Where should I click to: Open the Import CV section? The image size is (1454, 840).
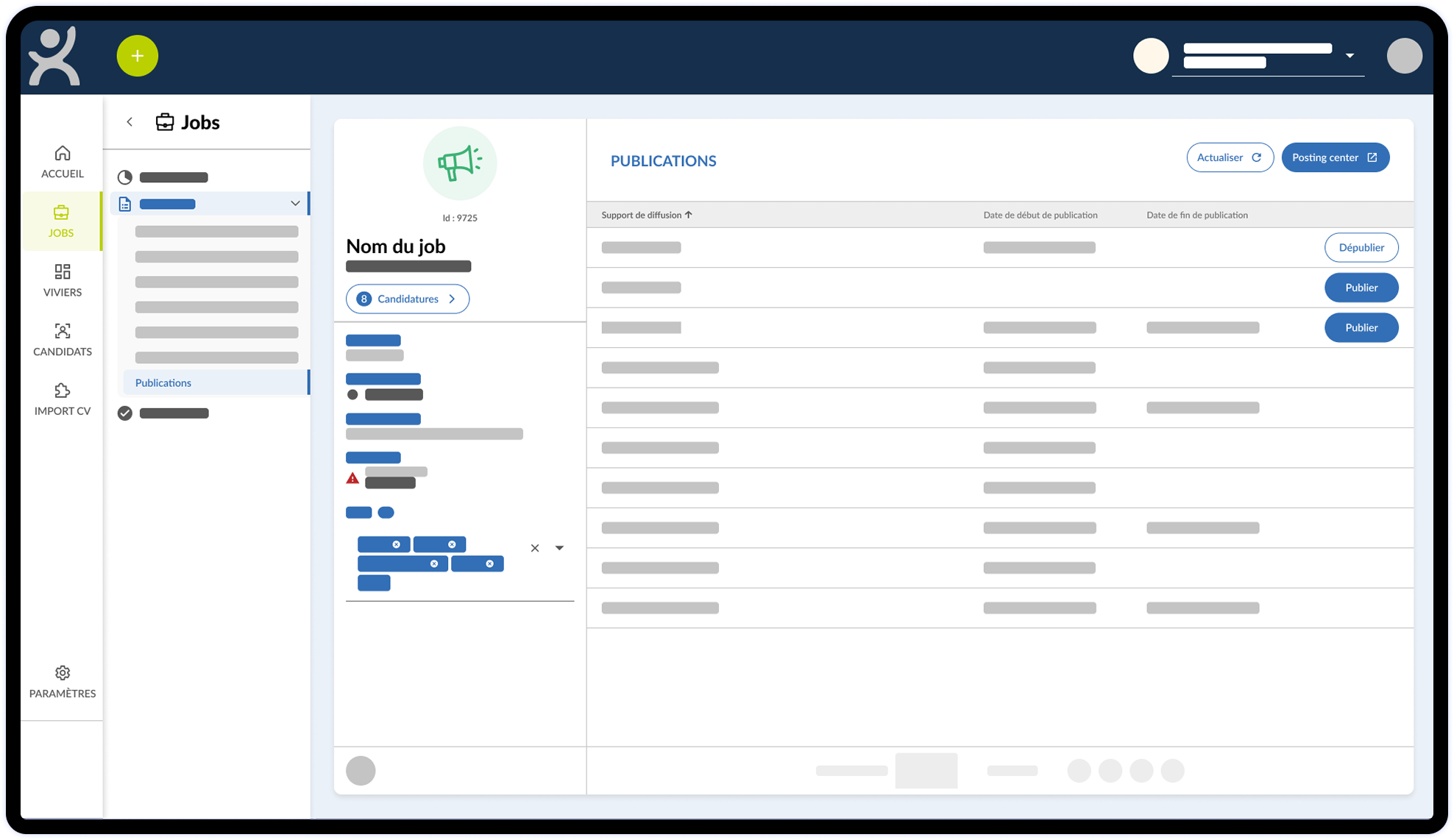tap(63, 399)
